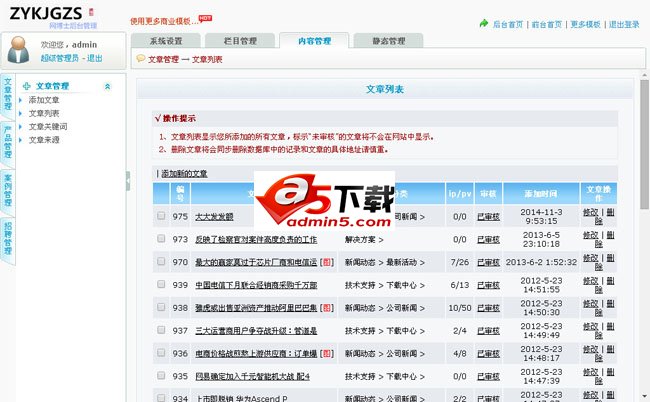
Task: Click the green arrow icon beside 后台首页
Action: coord(483,24)
